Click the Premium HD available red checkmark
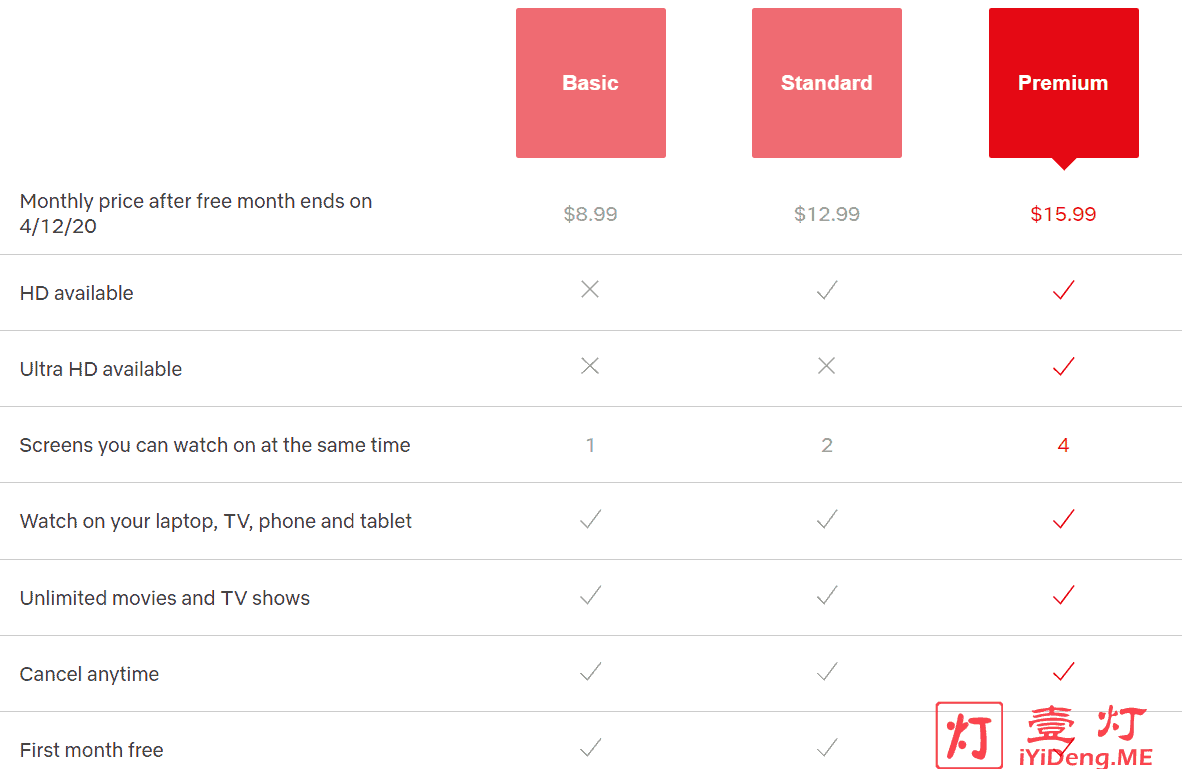The image size is (1189, 769). coord(1064,290)
